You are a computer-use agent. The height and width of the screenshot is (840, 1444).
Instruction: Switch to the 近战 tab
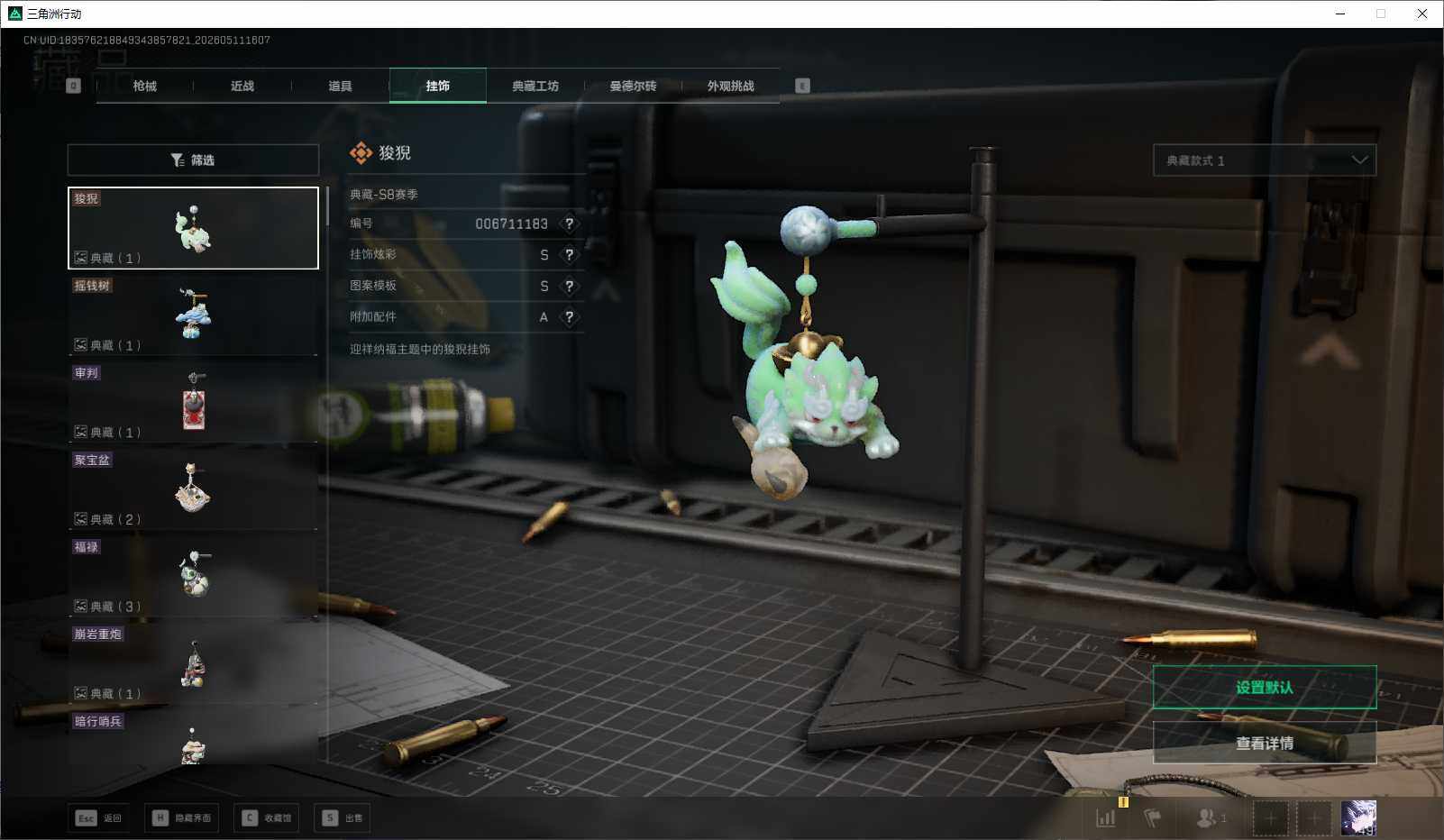pyautogui.click(x=242, y=86)
